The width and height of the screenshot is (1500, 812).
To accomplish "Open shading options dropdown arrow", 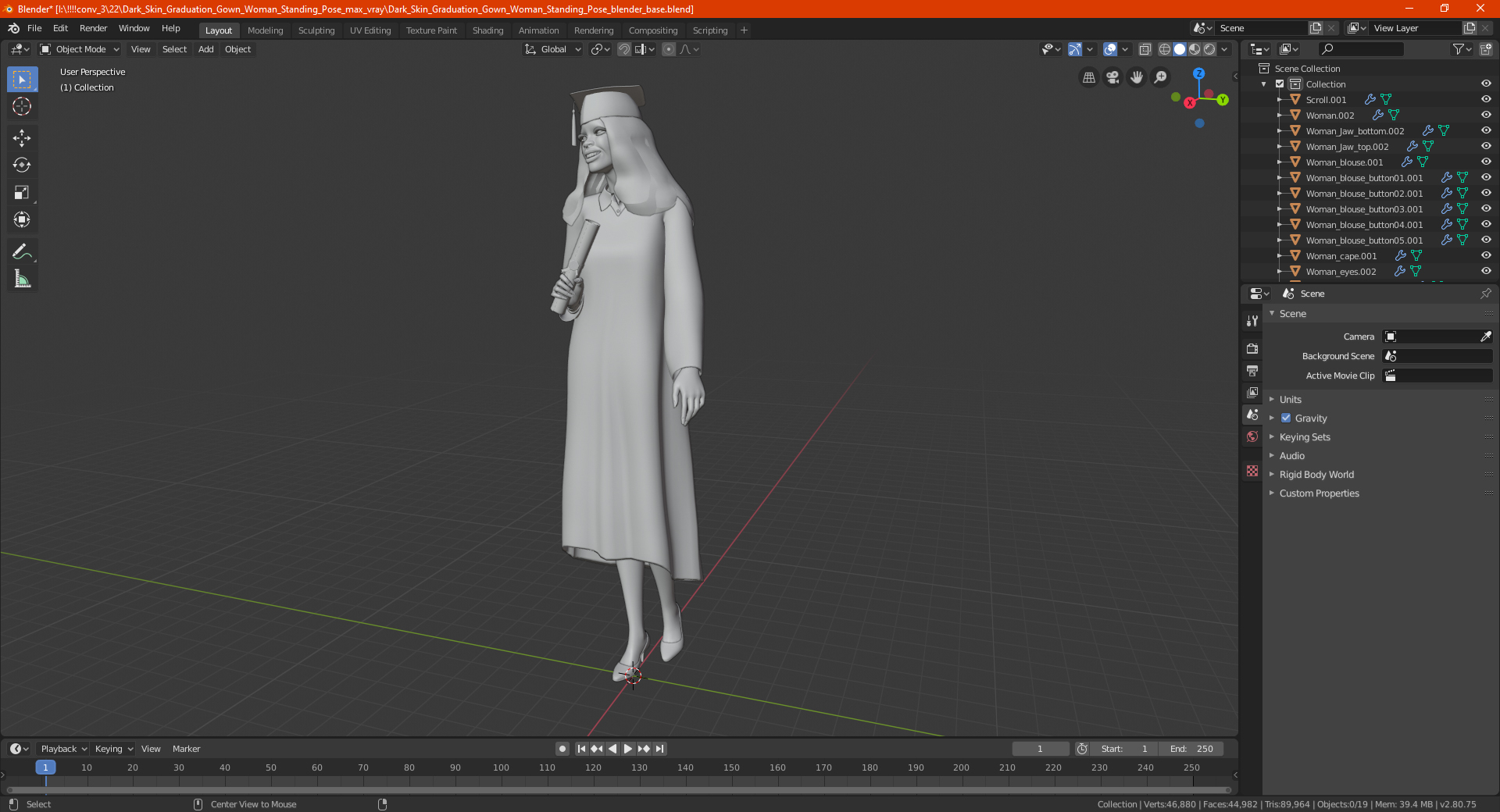I will [1224, 49].
